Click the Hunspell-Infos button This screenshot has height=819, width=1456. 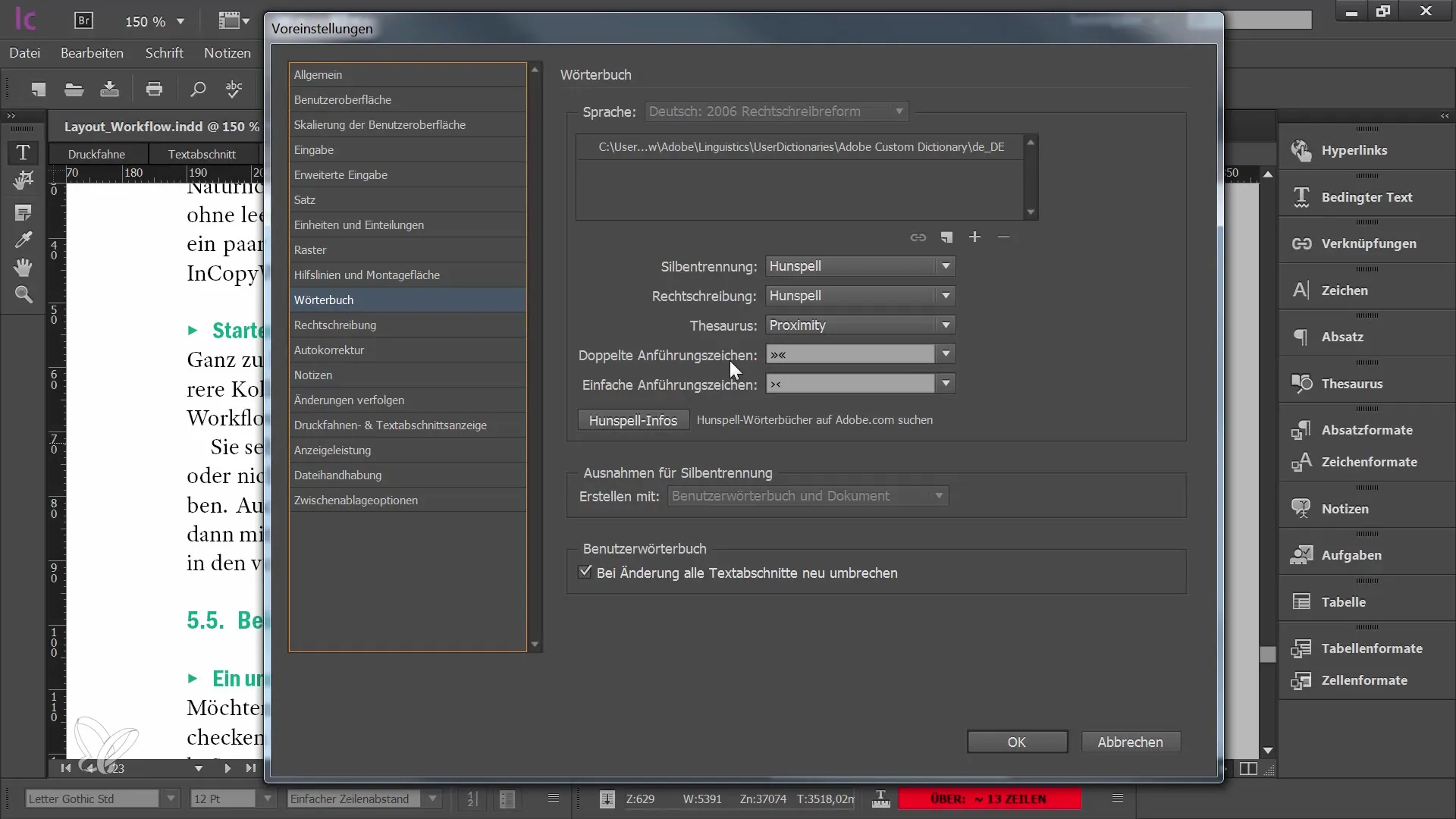[633, 419]
